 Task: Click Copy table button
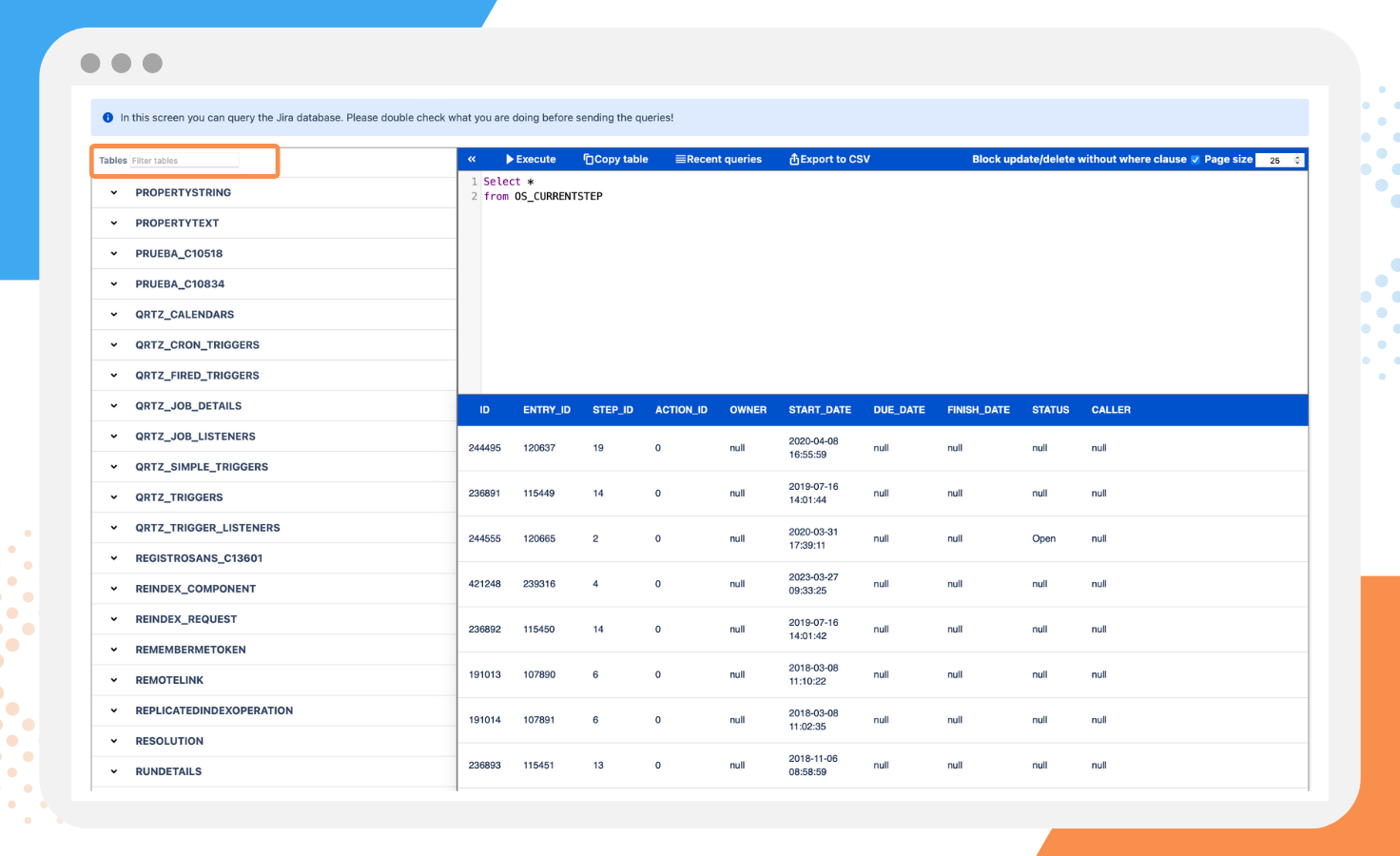[615, 160]
